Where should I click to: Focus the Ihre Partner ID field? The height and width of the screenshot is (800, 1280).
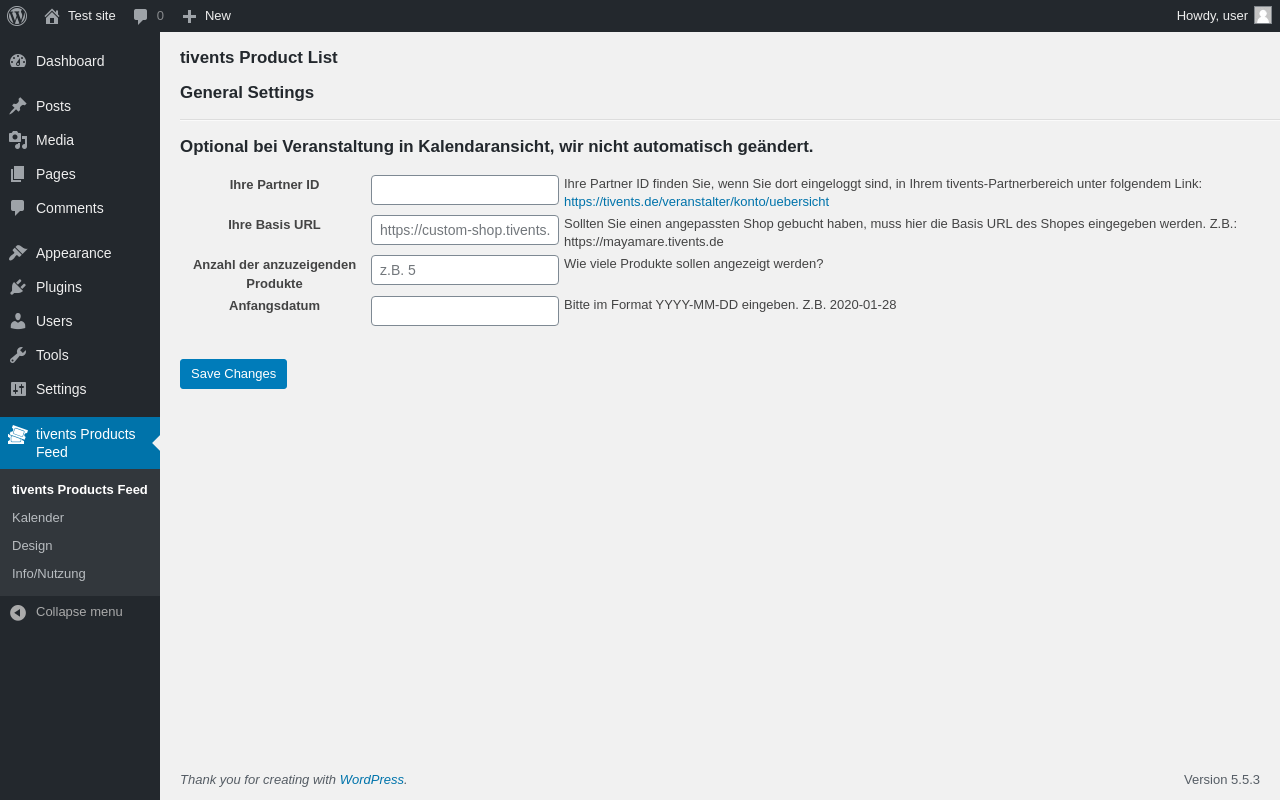(x=465, y=190)
